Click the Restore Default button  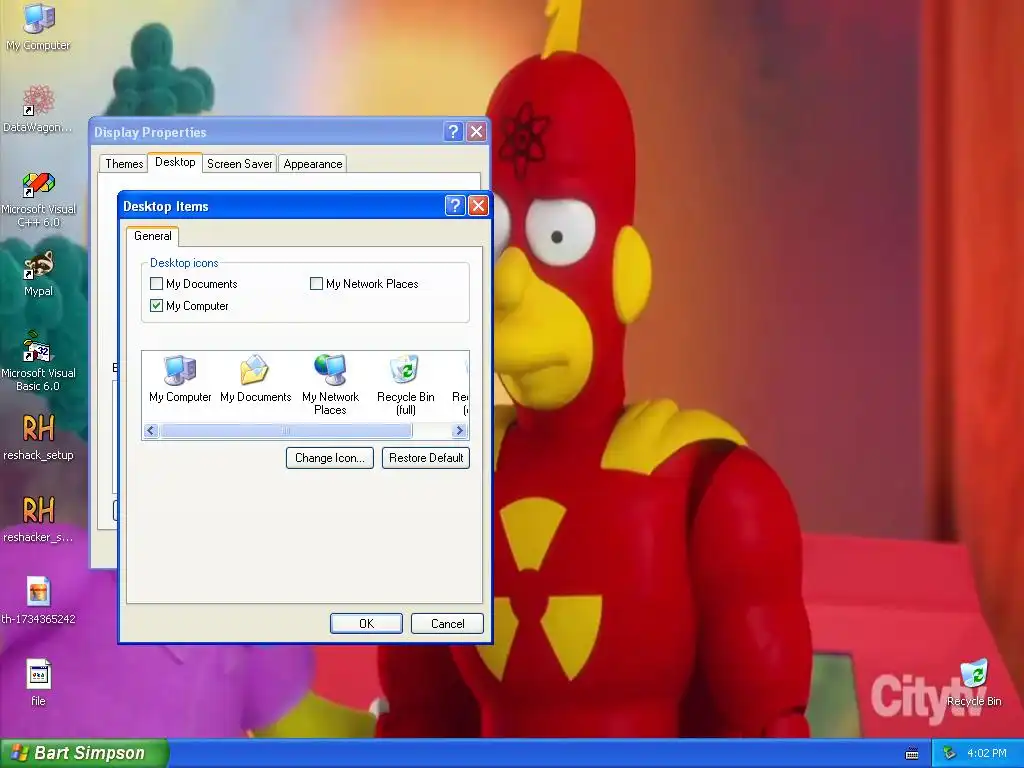click(x=426, y=458)
